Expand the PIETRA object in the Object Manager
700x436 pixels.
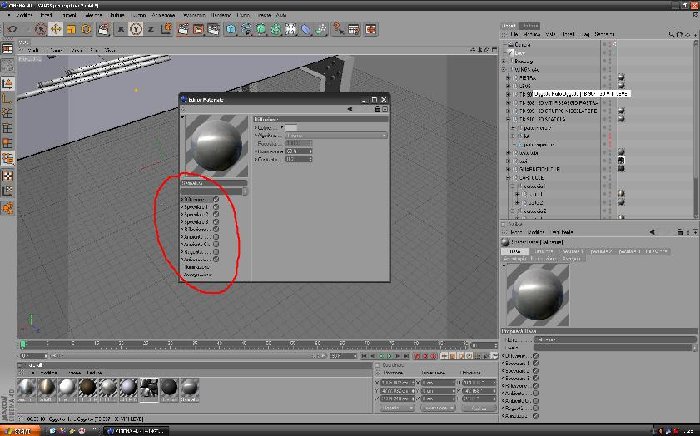pos(508,78)
